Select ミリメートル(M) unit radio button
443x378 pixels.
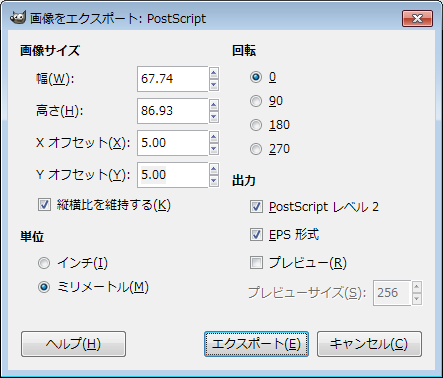click(44, 287)
